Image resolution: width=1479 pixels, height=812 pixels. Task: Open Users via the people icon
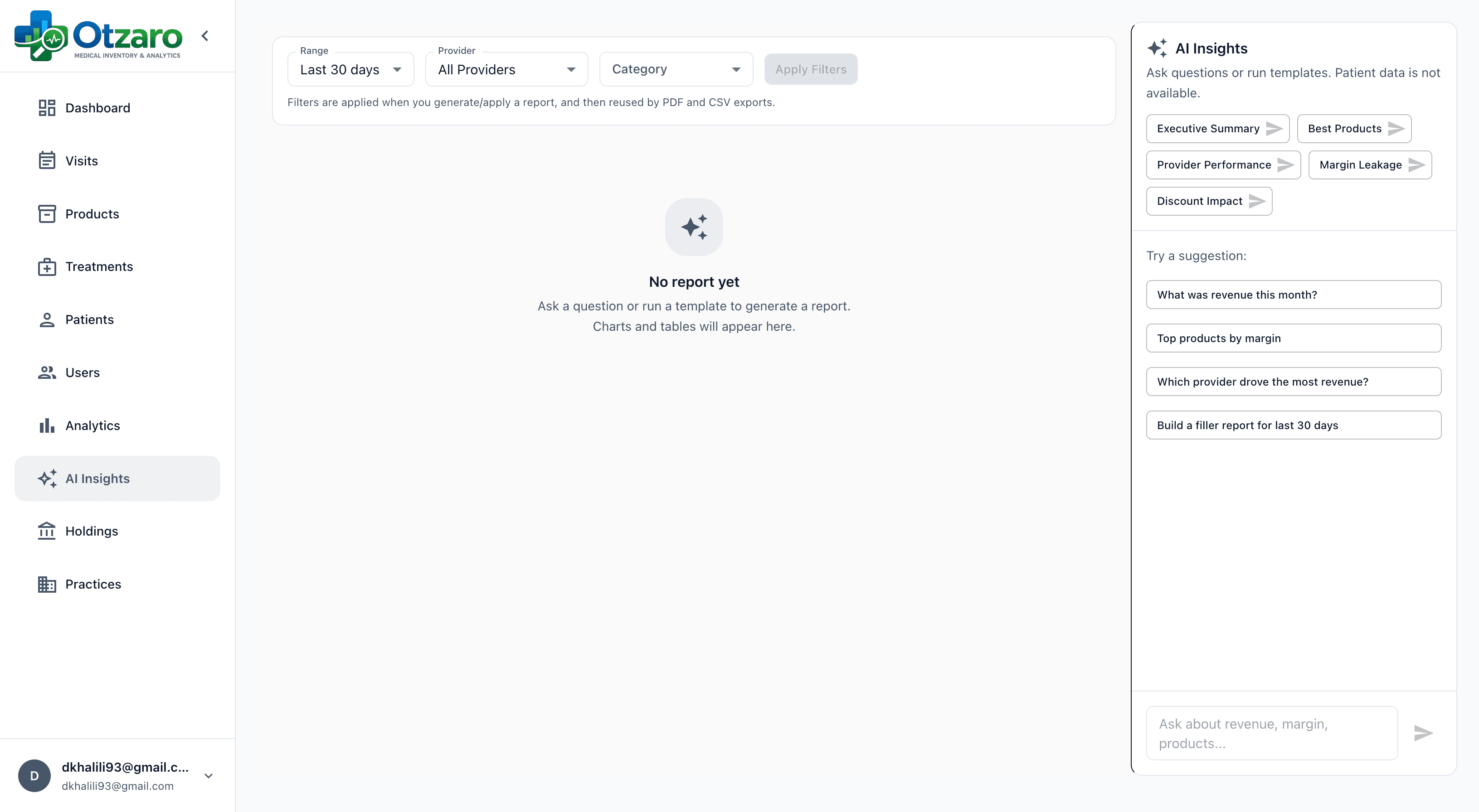[47, 372]
